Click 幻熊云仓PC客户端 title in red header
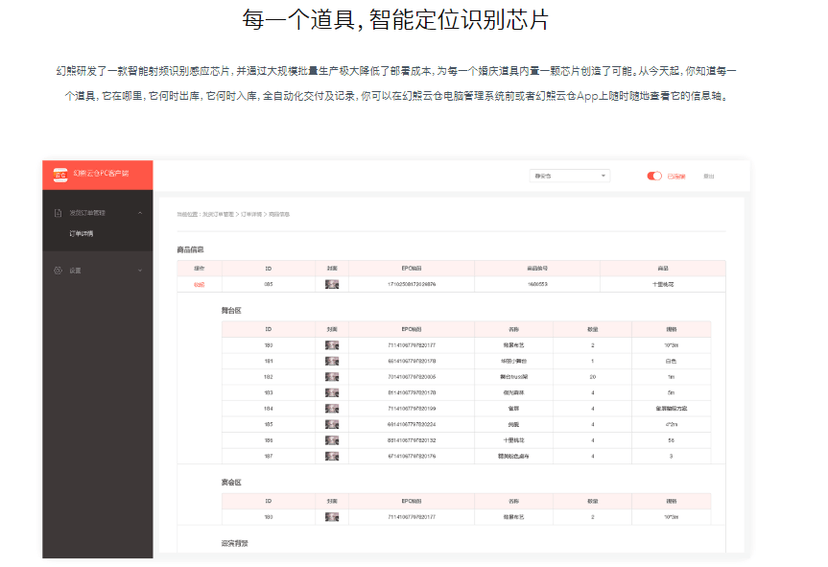The height and width of the screenshot is (567, 828). [101, 173]
